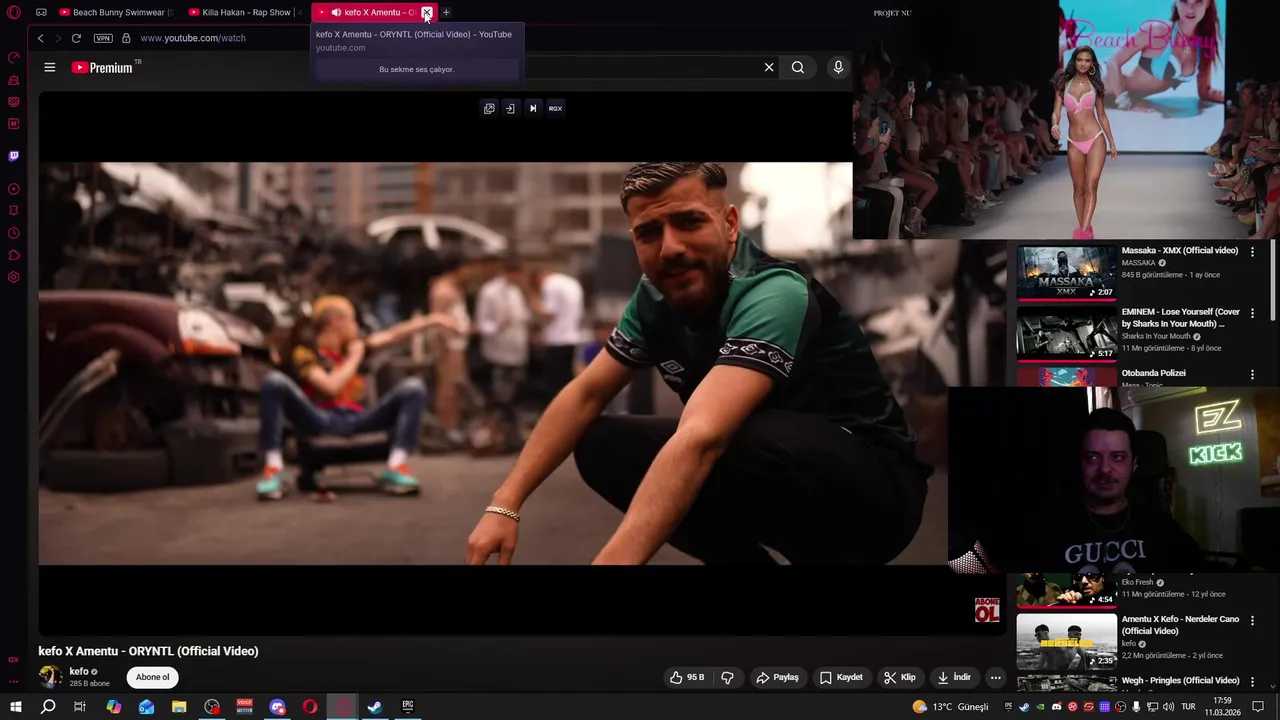Close the kefo X Amentu tab
This screenshot has height=720, width=1280.
coord(427,12)
